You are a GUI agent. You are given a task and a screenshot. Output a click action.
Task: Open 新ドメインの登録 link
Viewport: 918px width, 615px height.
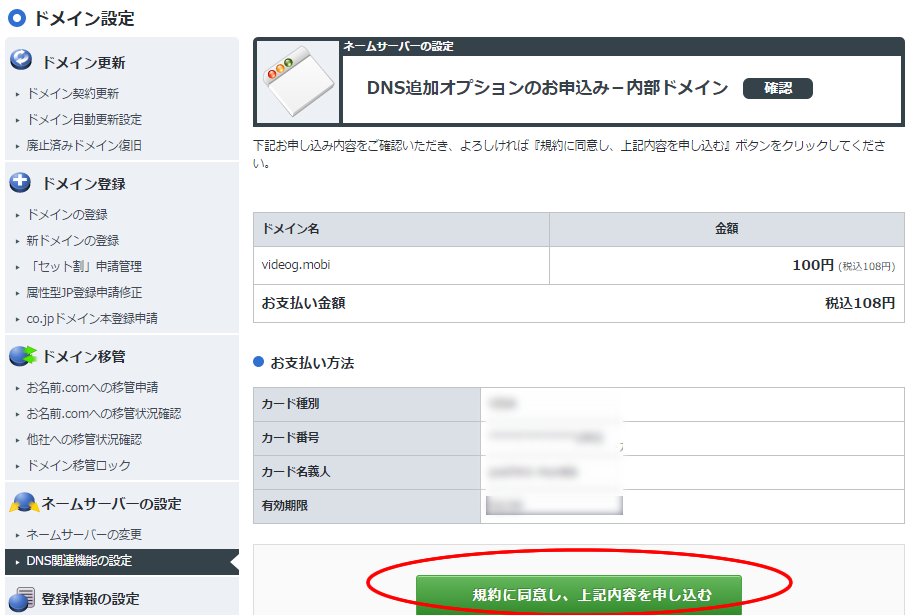[x=73, y=241]
